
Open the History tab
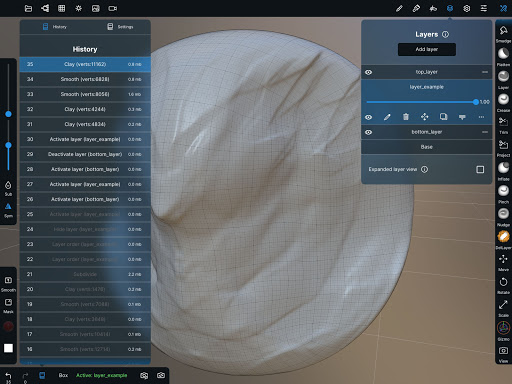[55, 27]
